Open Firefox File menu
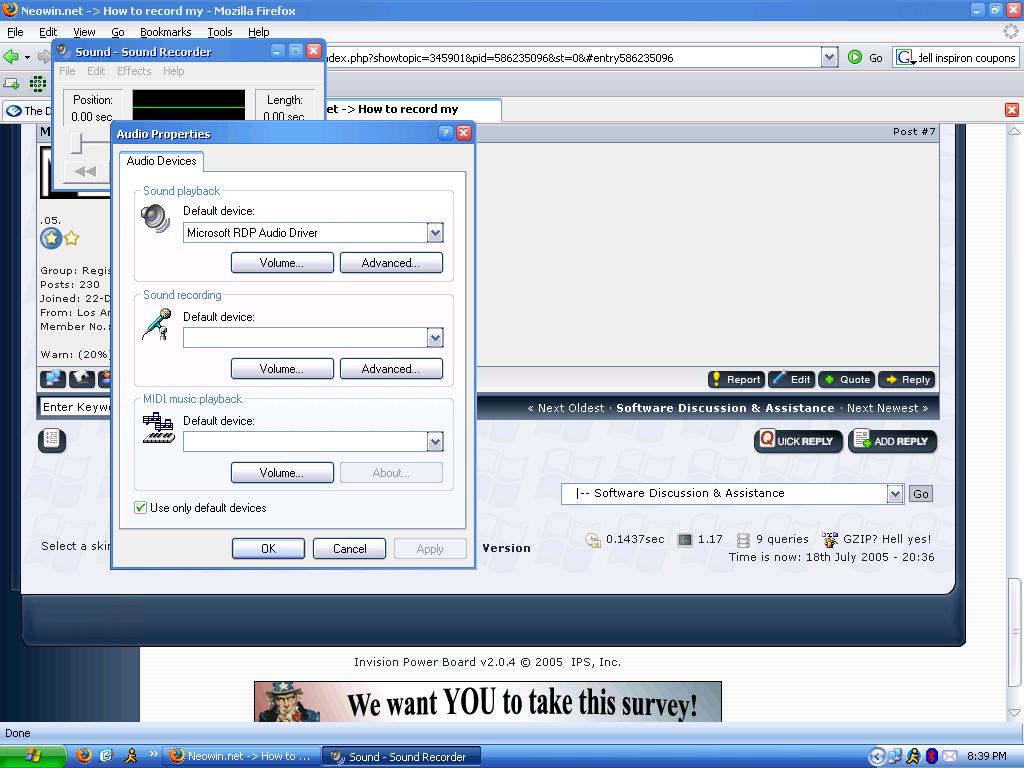The width and height of the screenshot is (1024, 768). [15, 31]
